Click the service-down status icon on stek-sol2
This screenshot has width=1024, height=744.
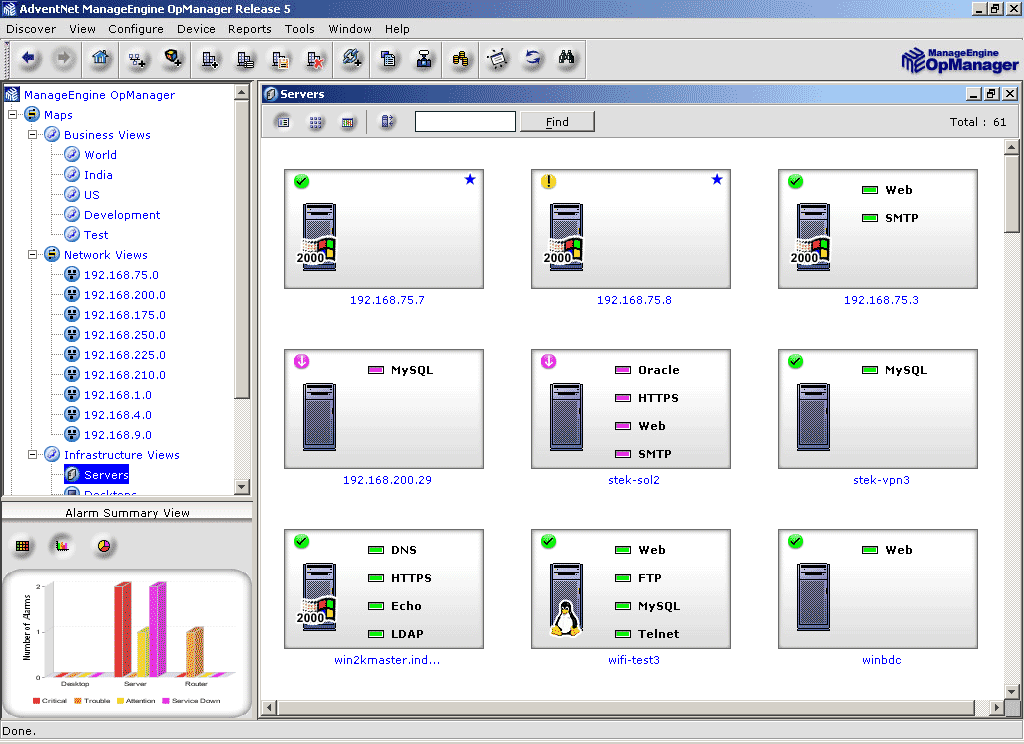pos(549,361)
